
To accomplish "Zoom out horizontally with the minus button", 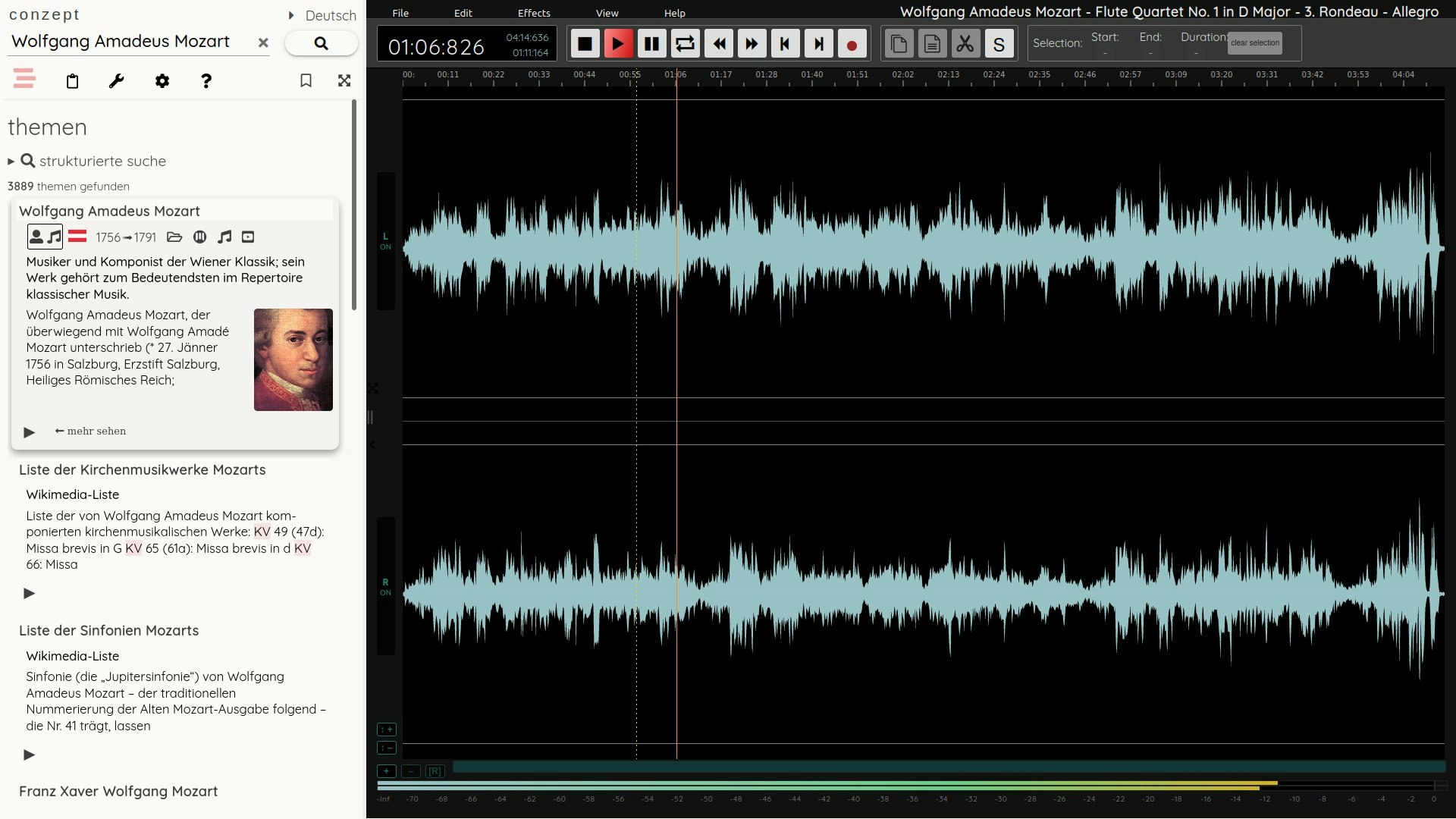I will tap(410, 771).
